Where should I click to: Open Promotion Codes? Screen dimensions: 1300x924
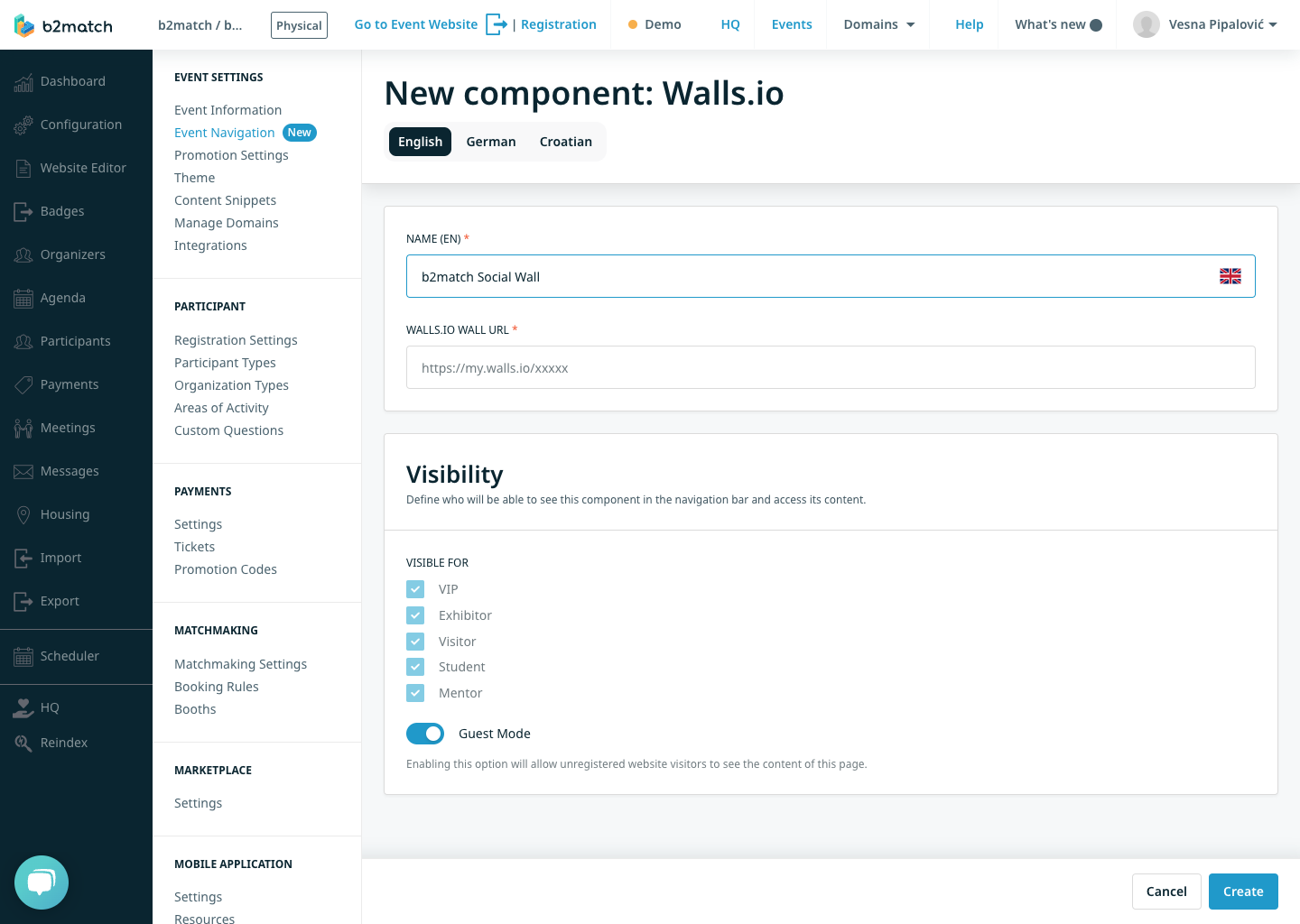coord(226,569)
